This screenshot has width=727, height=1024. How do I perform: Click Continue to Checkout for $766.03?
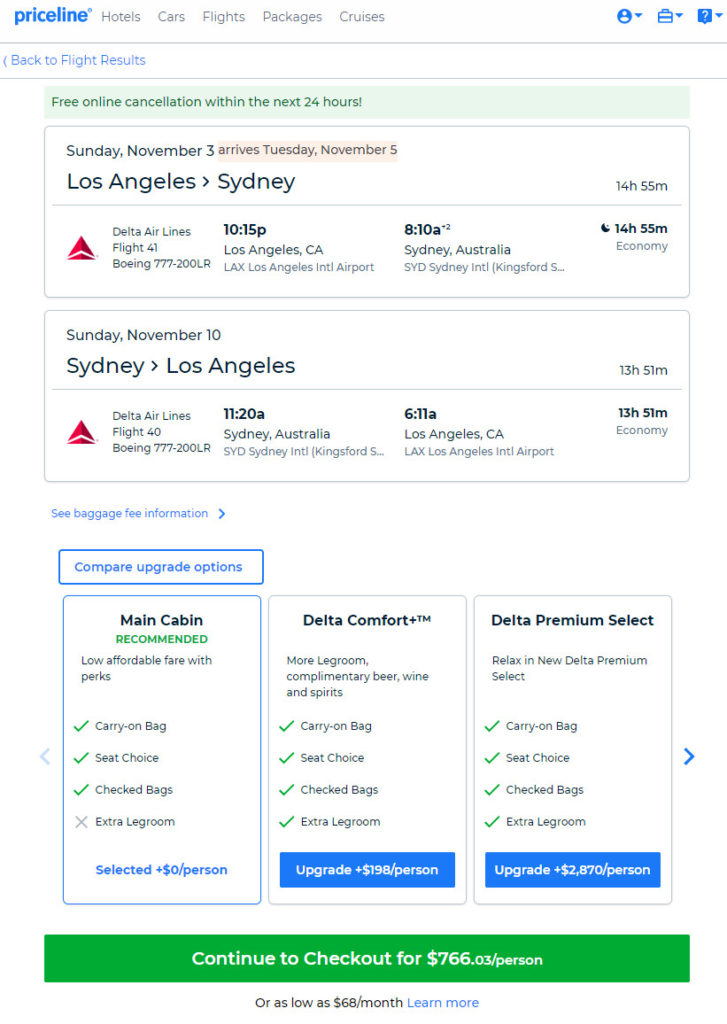point(367,958)
